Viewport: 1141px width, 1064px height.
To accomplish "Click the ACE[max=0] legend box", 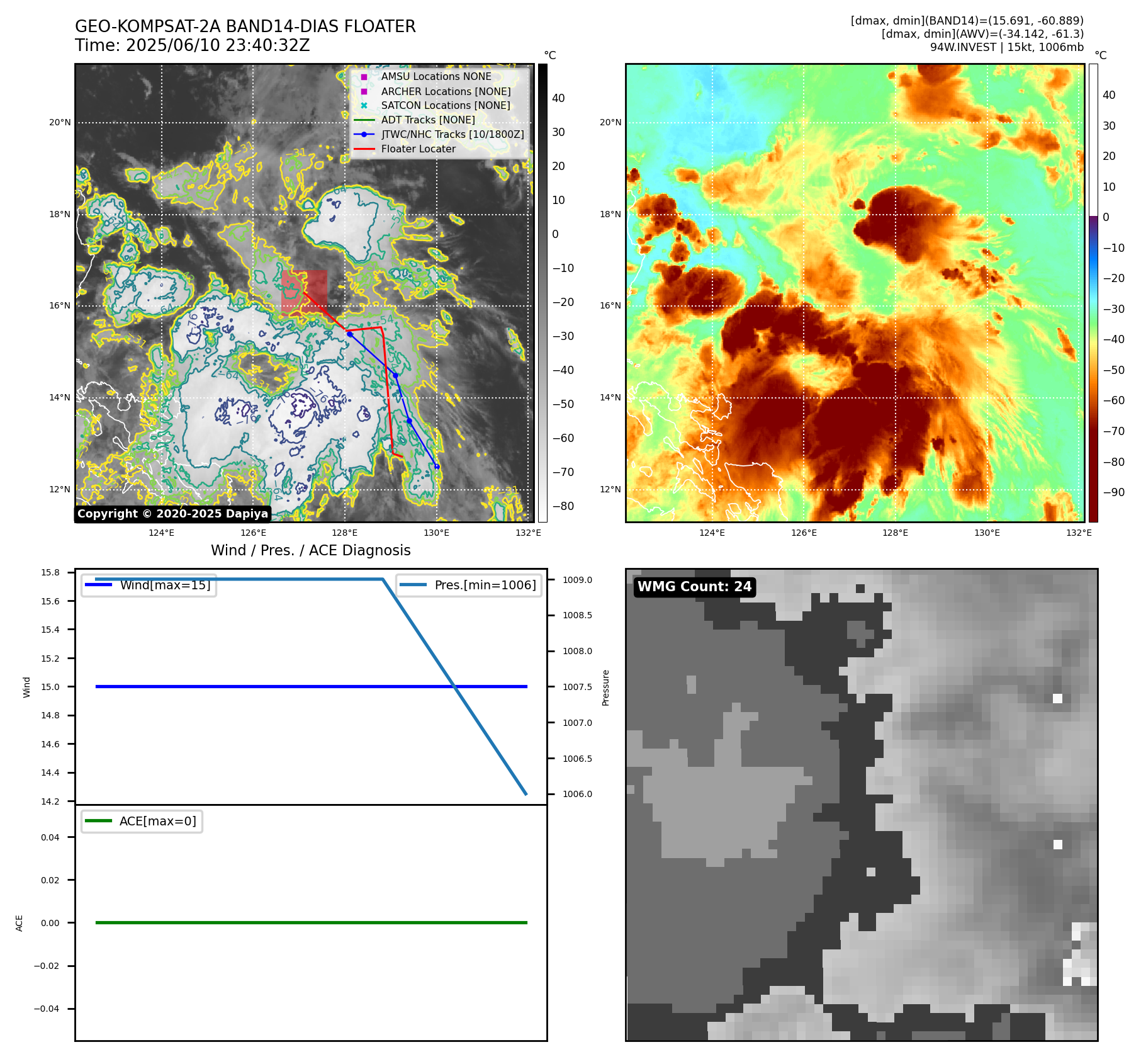I will 142,821.
